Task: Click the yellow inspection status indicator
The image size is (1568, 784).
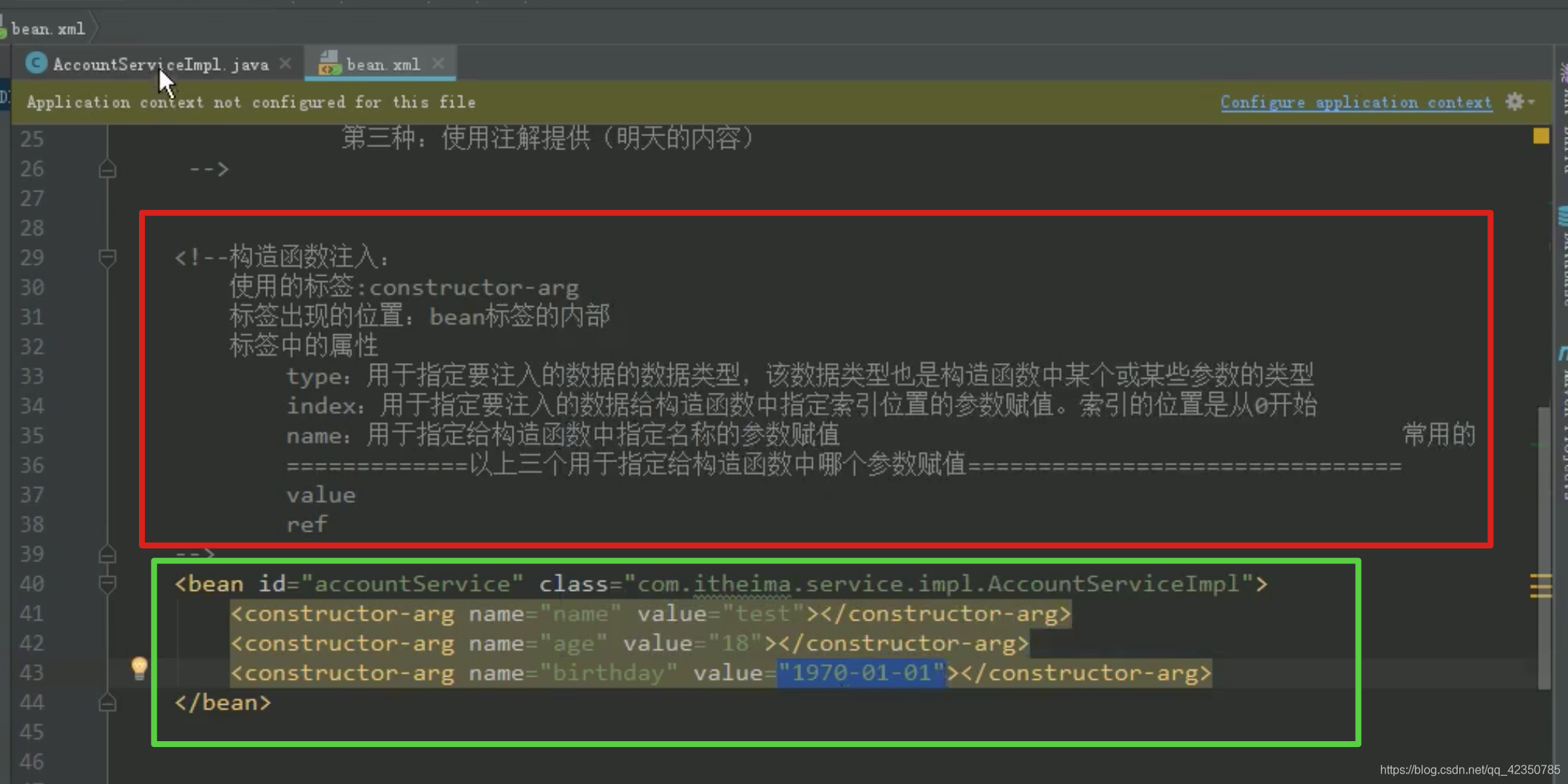Action: point(1541,136)
